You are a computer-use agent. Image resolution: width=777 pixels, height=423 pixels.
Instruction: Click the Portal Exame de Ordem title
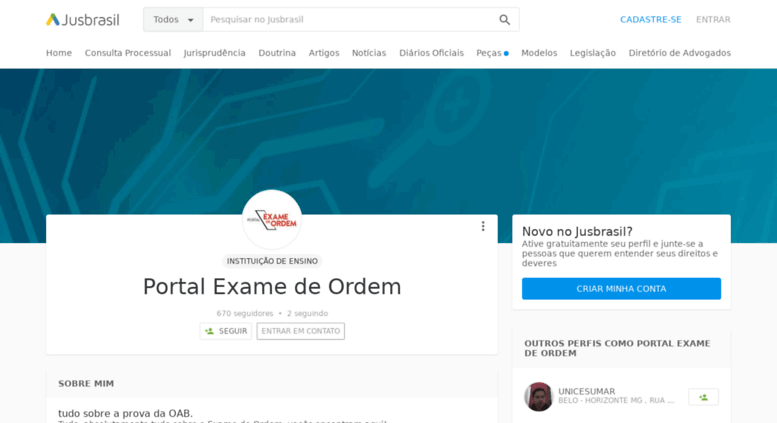coord(272,287)
